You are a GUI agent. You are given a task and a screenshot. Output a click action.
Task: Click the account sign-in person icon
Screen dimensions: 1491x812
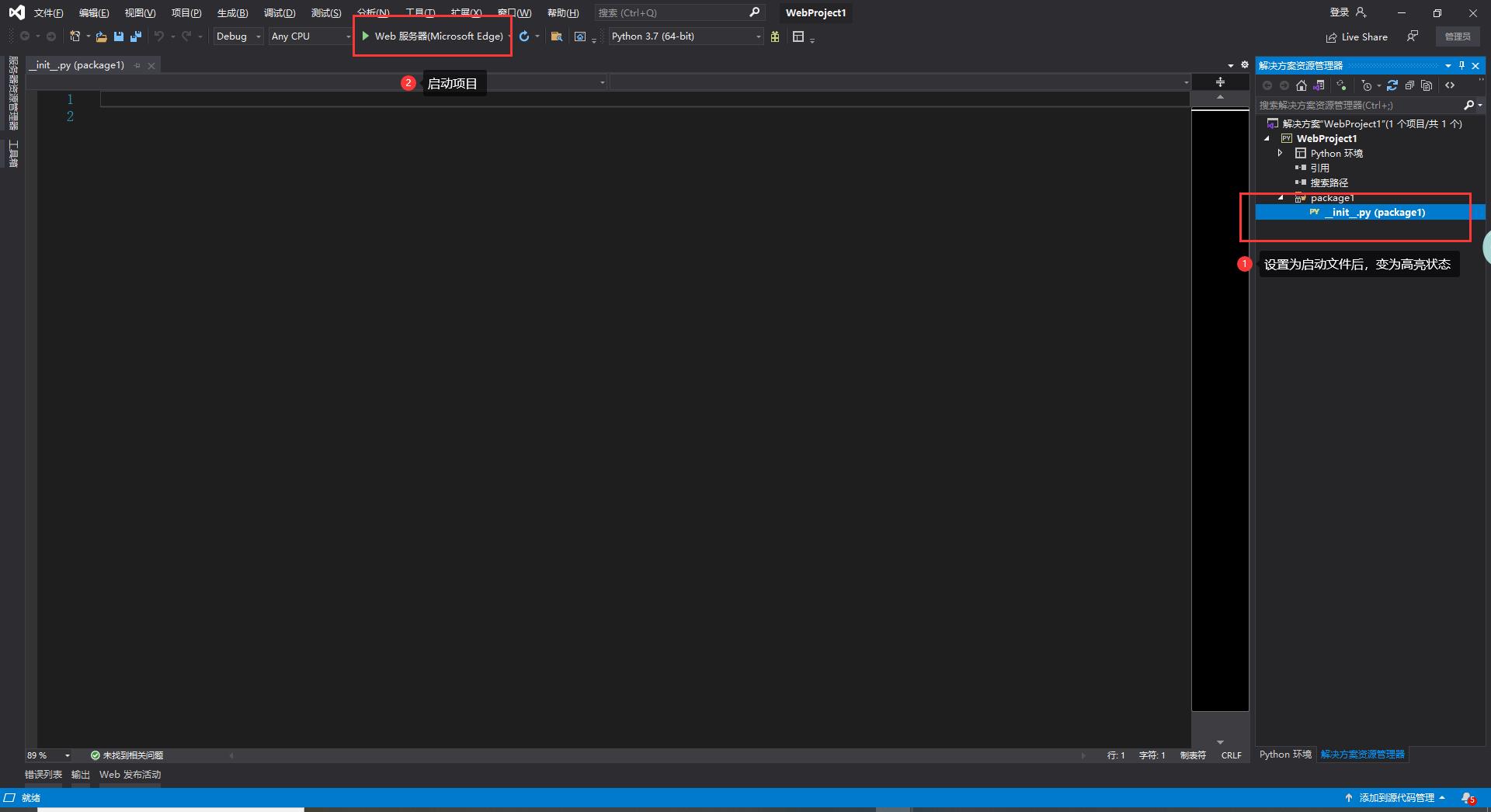1361,12
